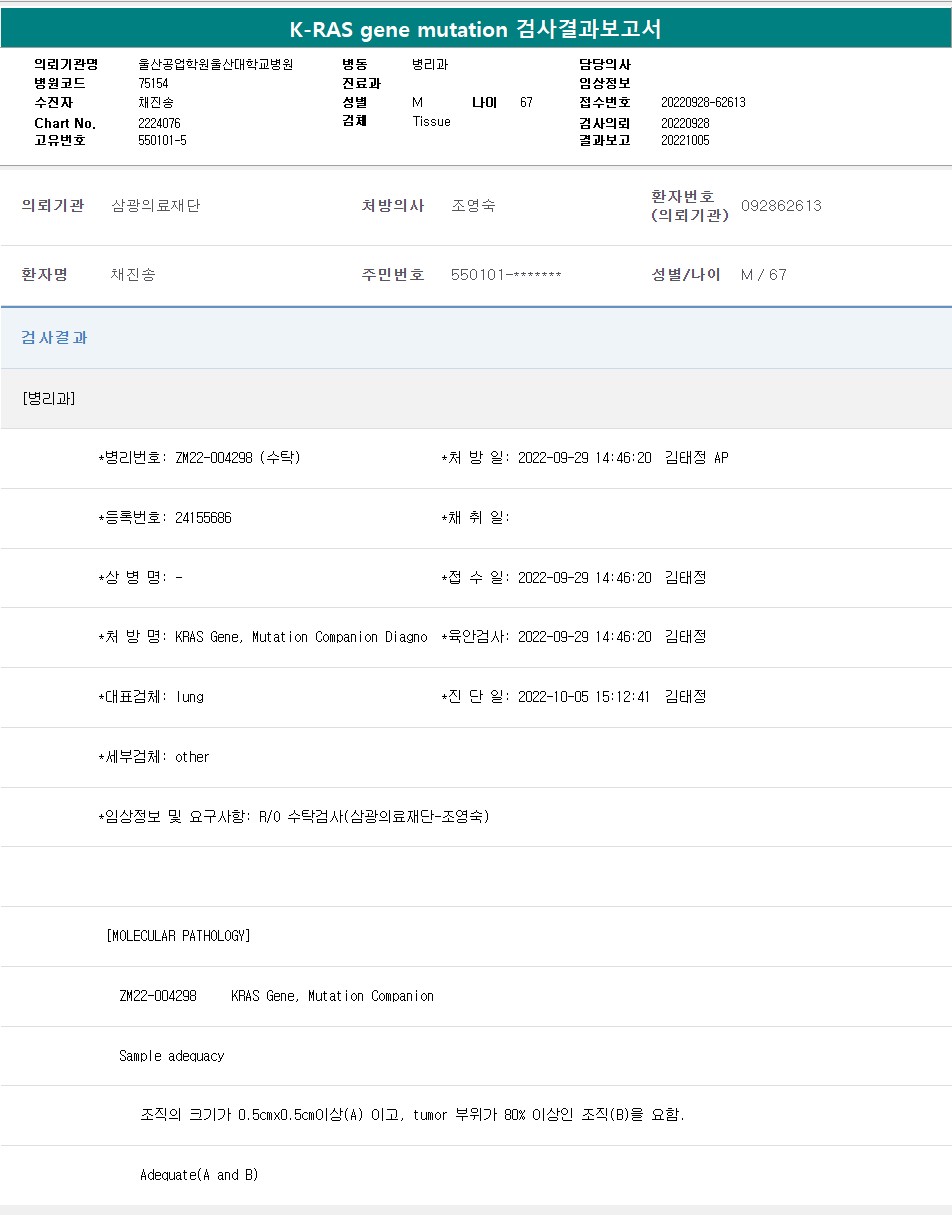Click the K-RAS gene mutation 검사결과보고서 title
The width and height of the screenshot is (952, 1215).
pyautogui.click(x=475, y=29)
